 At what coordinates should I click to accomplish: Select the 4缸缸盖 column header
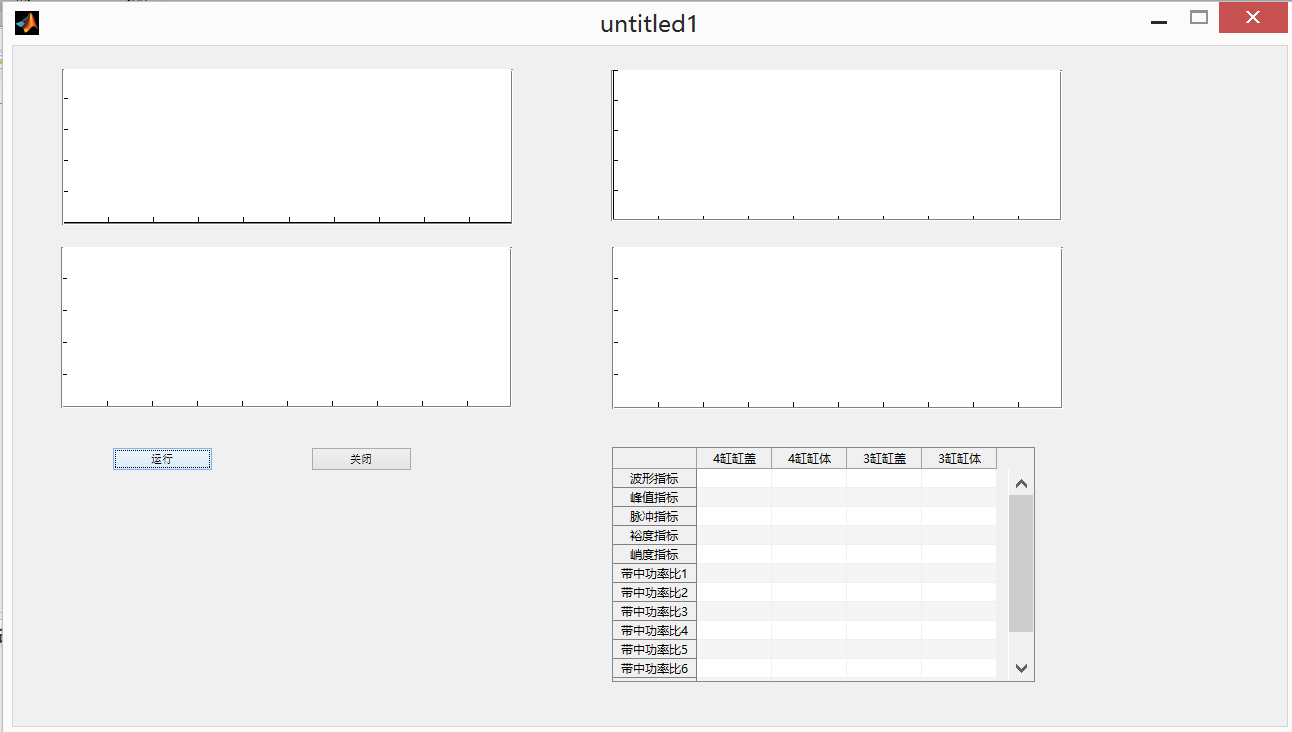(734, 459)
